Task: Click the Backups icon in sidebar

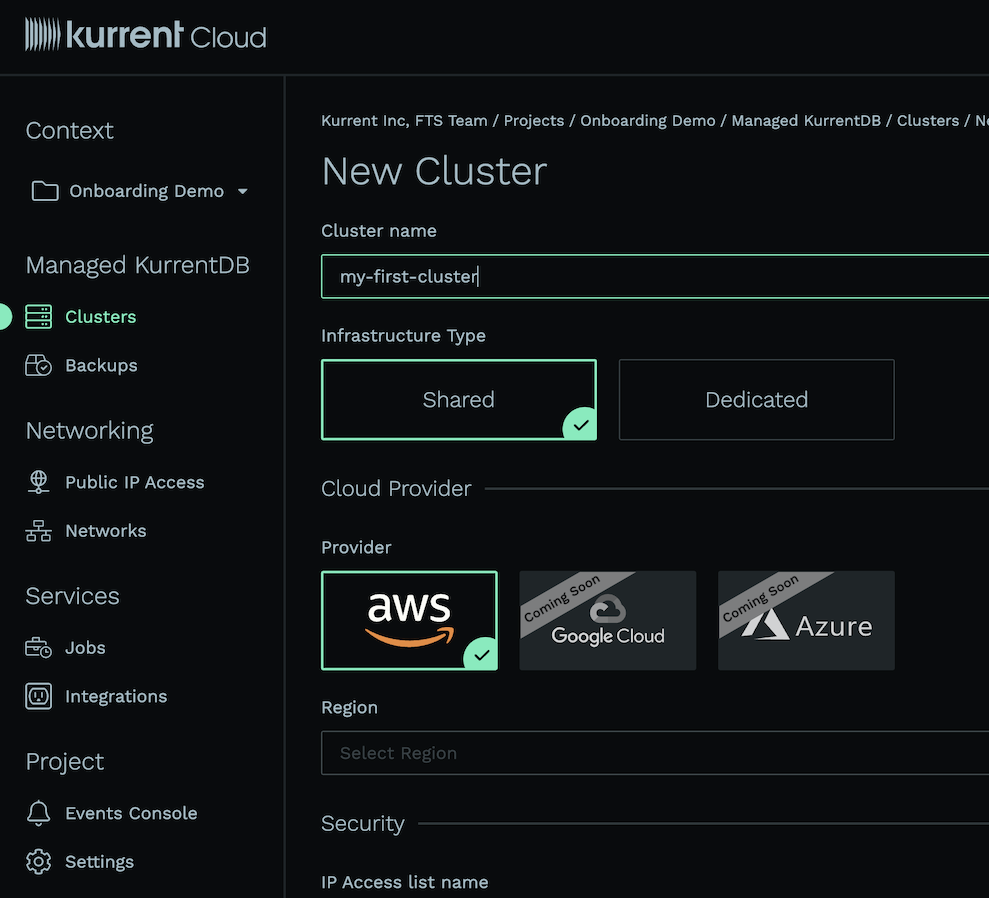Action: coord(38,365)
